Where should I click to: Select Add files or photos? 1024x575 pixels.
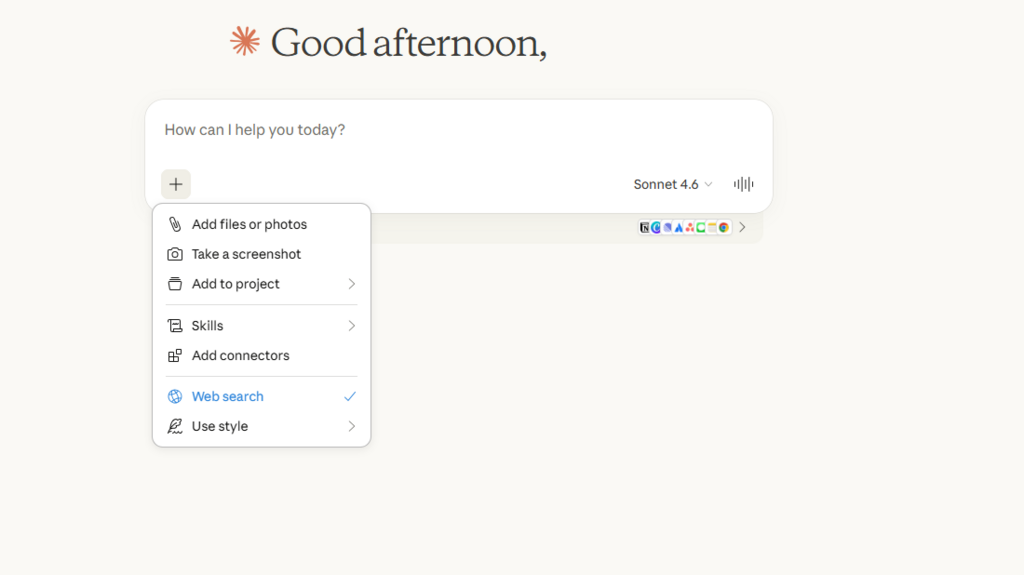pyautogui.click(x=249, y=225)
